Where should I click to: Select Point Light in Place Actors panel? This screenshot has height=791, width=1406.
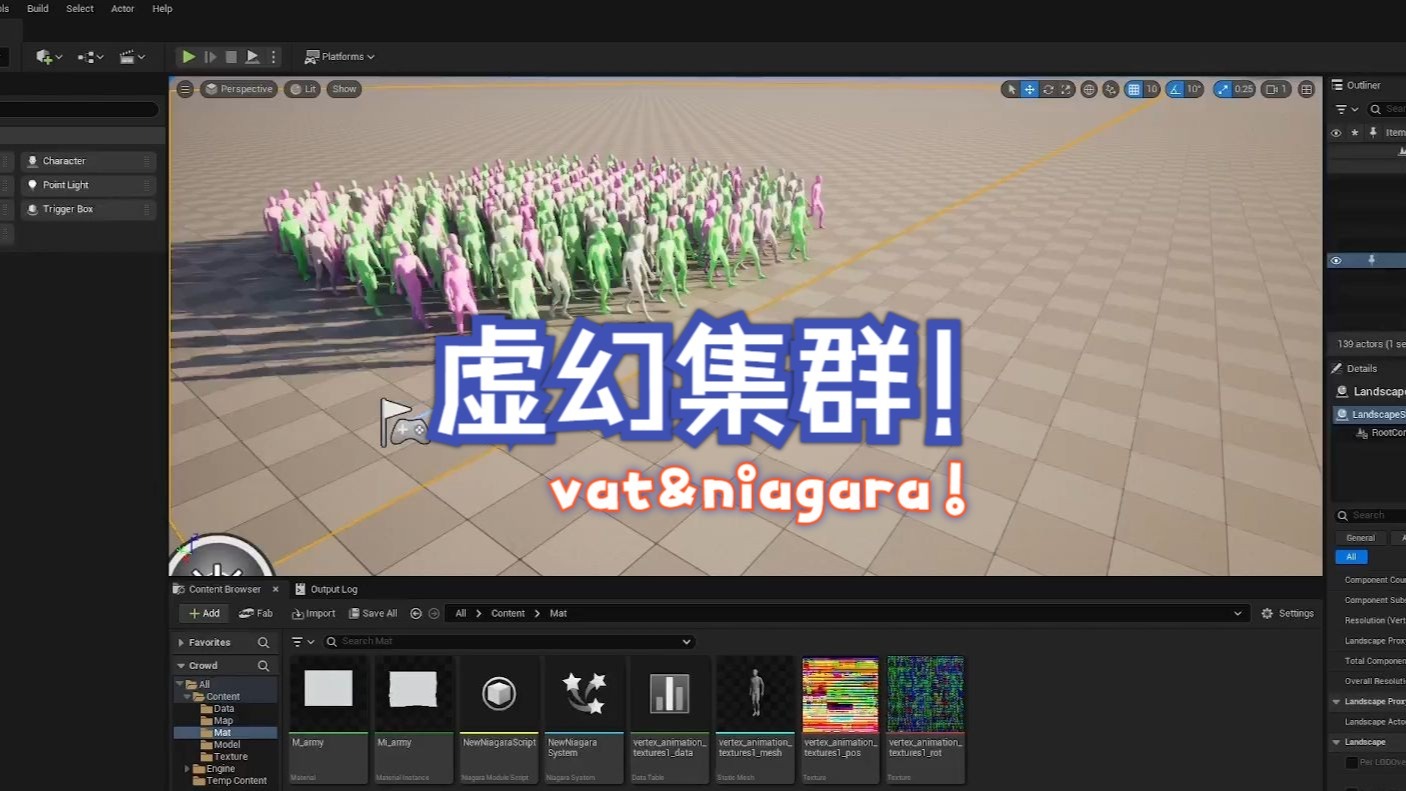click(x=88, y=185)
